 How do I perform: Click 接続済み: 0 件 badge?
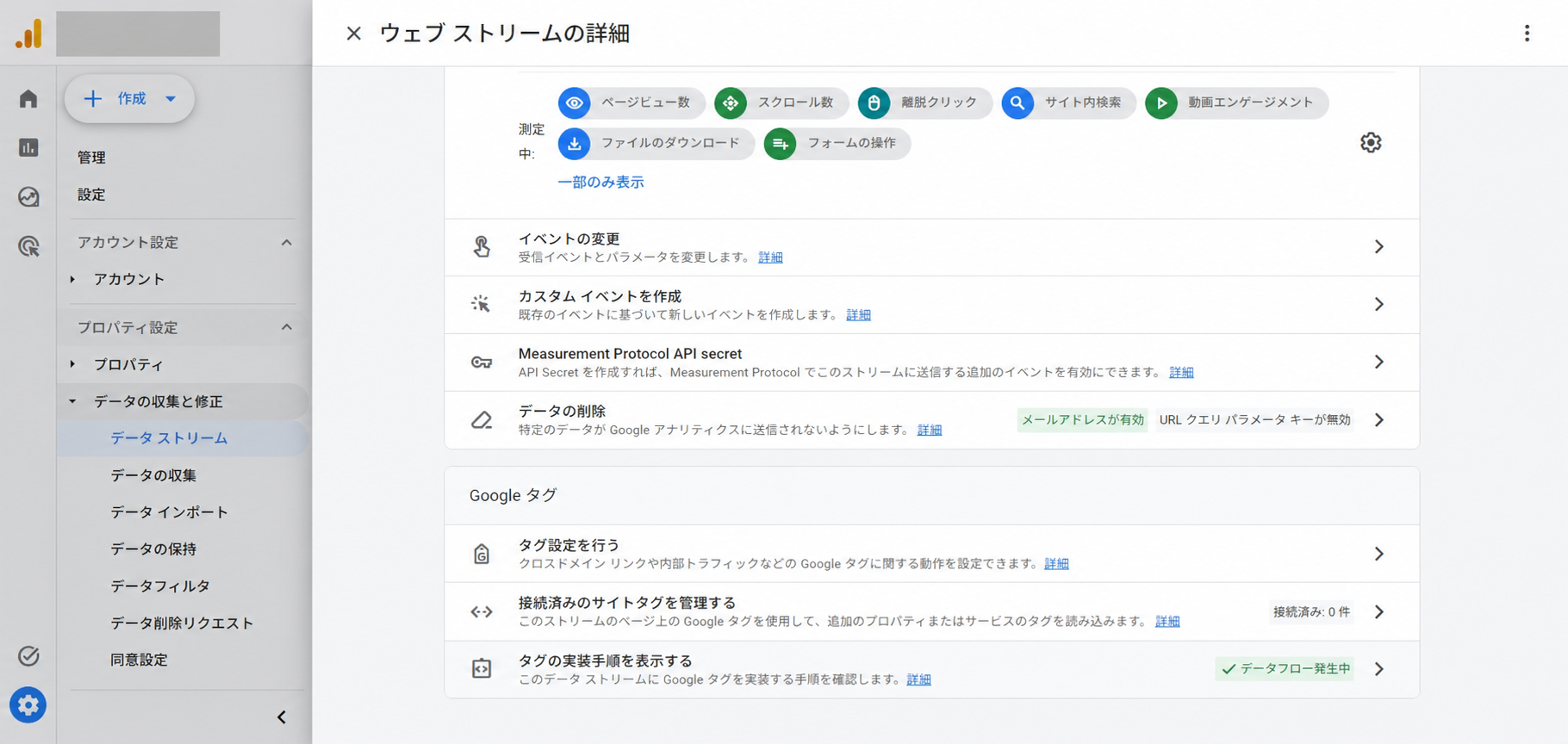[1311, 612]
